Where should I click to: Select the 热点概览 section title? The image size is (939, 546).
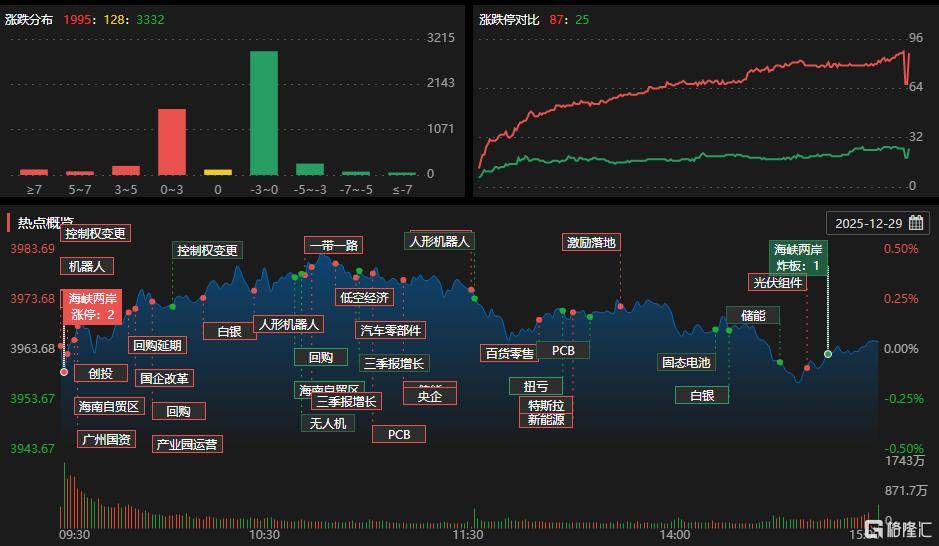(46, 222)
